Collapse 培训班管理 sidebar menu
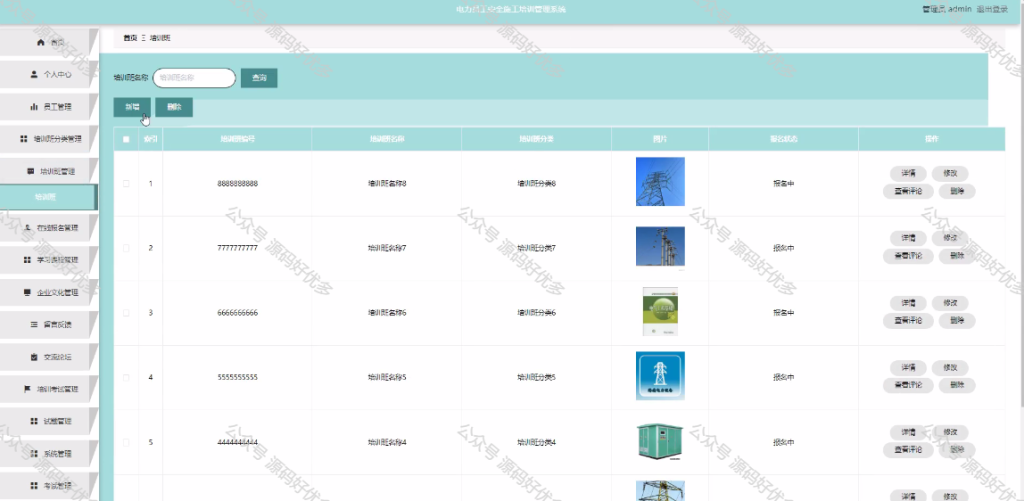This screenshot has width=1024, height=501. [49, 171]
